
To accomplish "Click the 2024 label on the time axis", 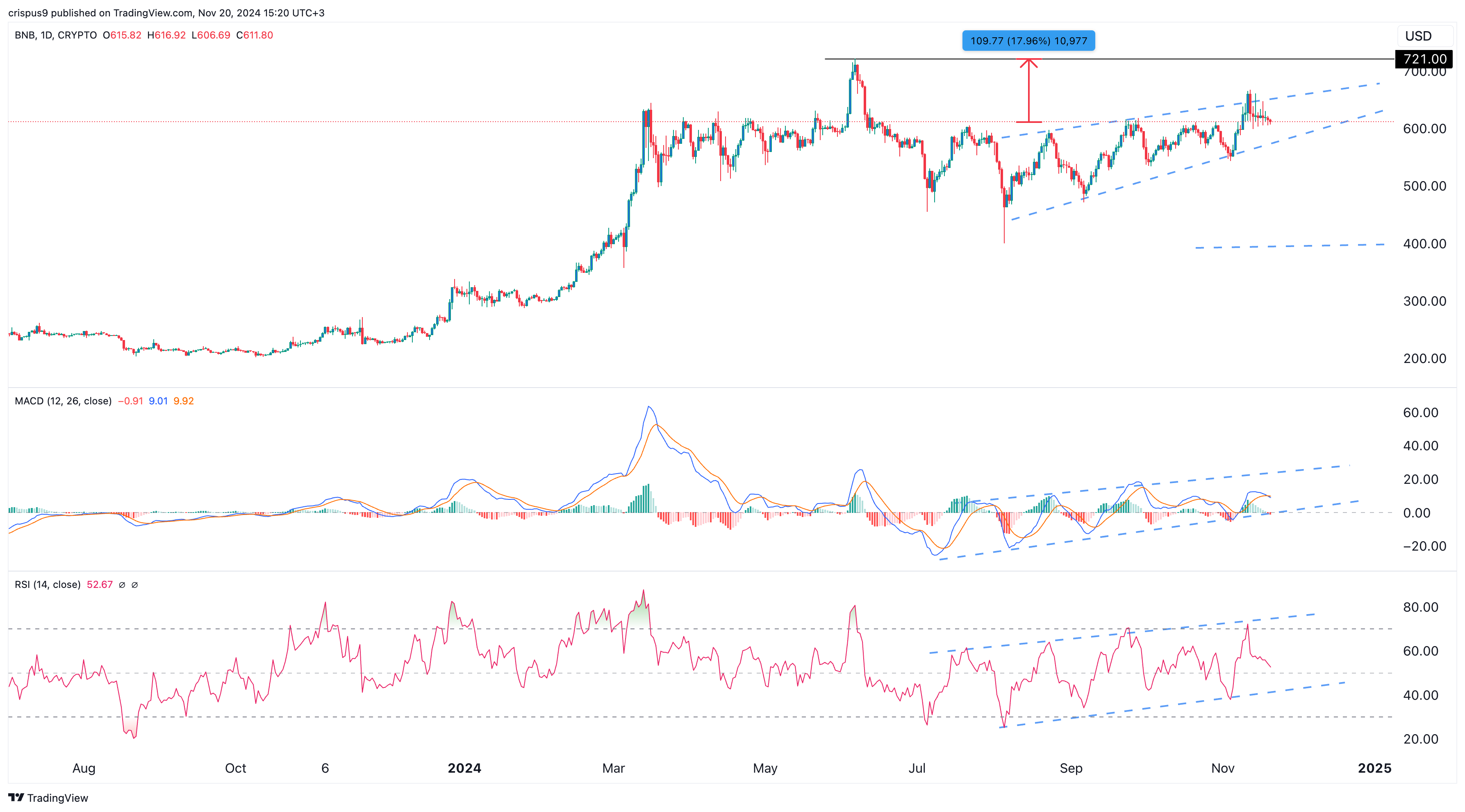I will pyautogui.click(x=464, y=769).
